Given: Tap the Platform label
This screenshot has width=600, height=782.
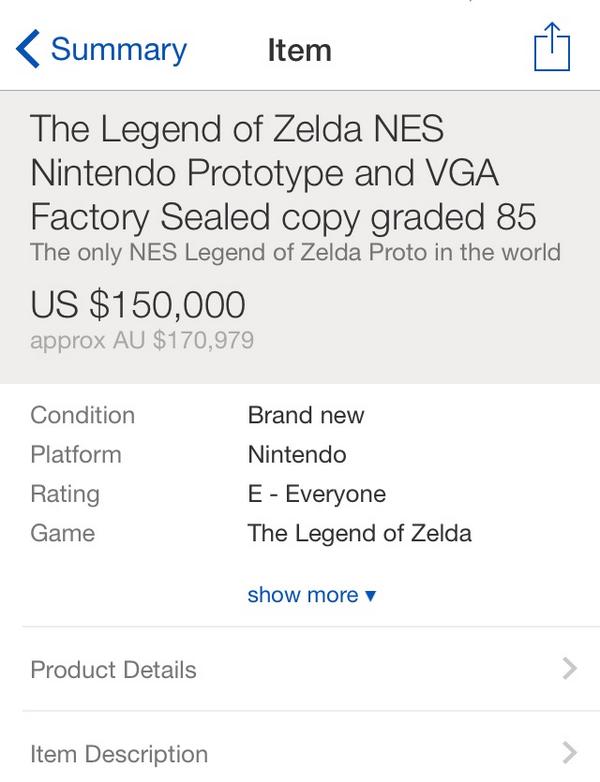Looking at the screenshot, I should [x=76, y=454].
